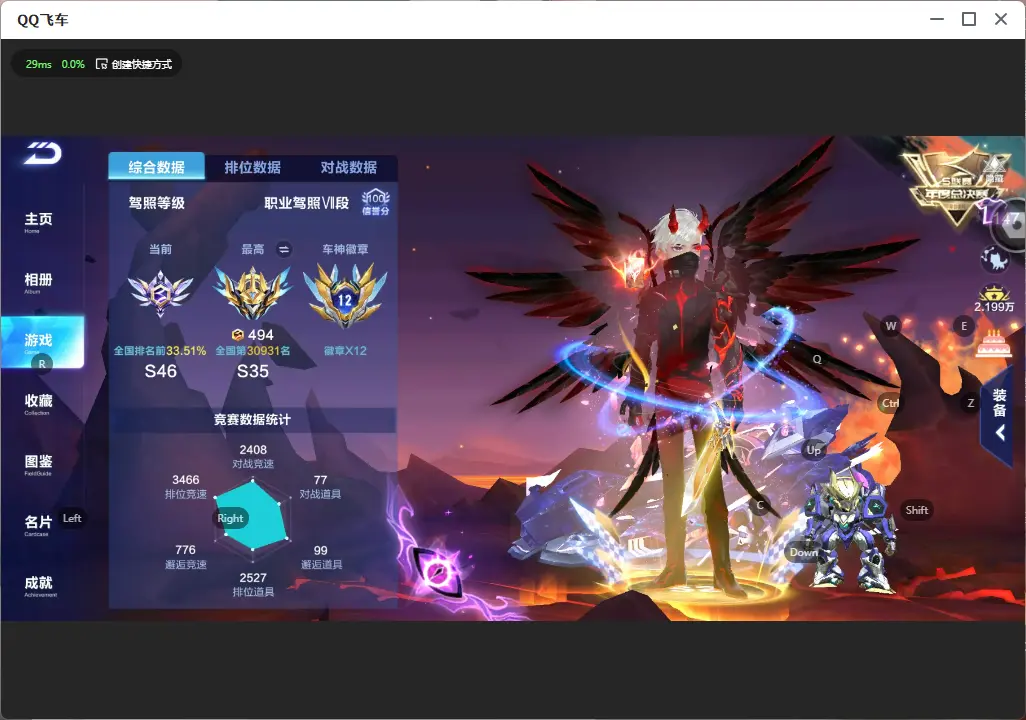
Task: Click the E key overlay
Action: point(963,326)
